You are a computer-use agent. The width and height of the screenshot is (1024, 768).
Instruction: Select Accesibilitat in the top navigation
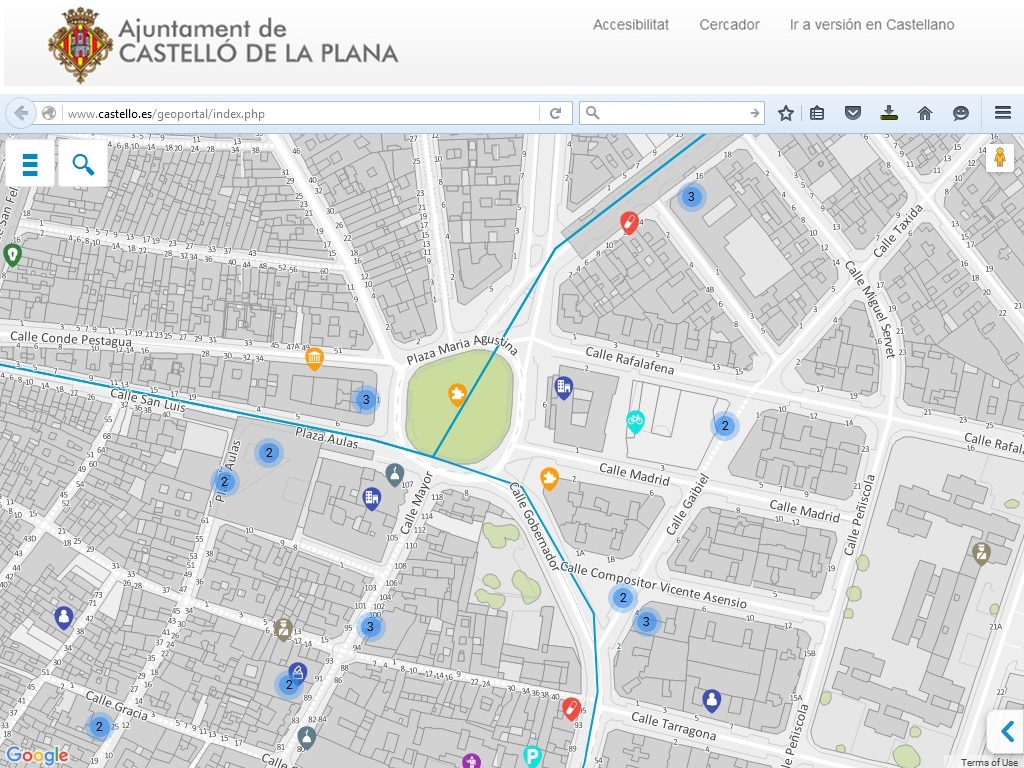[630, 25]
